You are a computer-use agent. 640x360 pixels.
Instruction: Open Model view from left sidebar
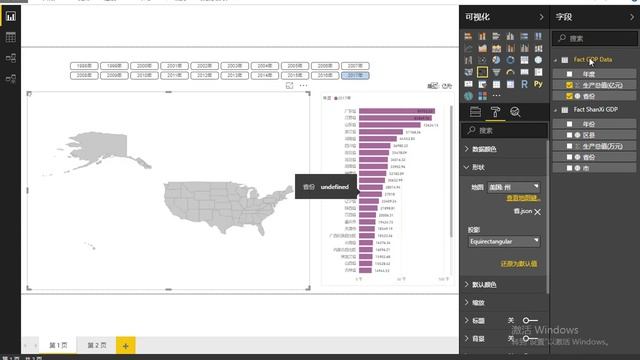click(x=11, y=58)
